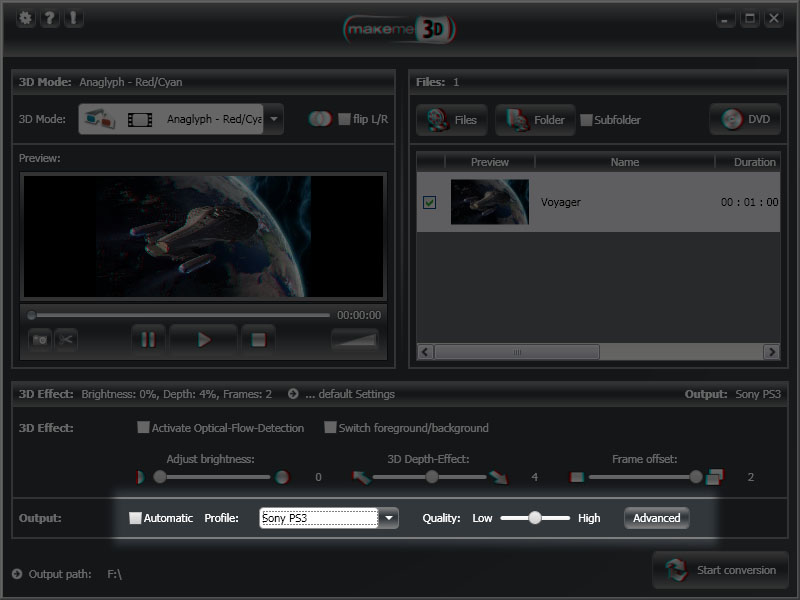Image resolution: width=800 pixels, height=600 pixels.
Task: Click the brightness value 0
Action: pos(318,477)
